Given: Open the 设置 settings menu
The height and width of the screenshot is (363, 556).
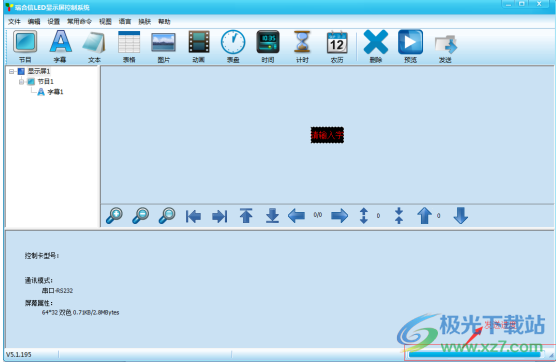Looking at the screenshot, I should 54,22.
